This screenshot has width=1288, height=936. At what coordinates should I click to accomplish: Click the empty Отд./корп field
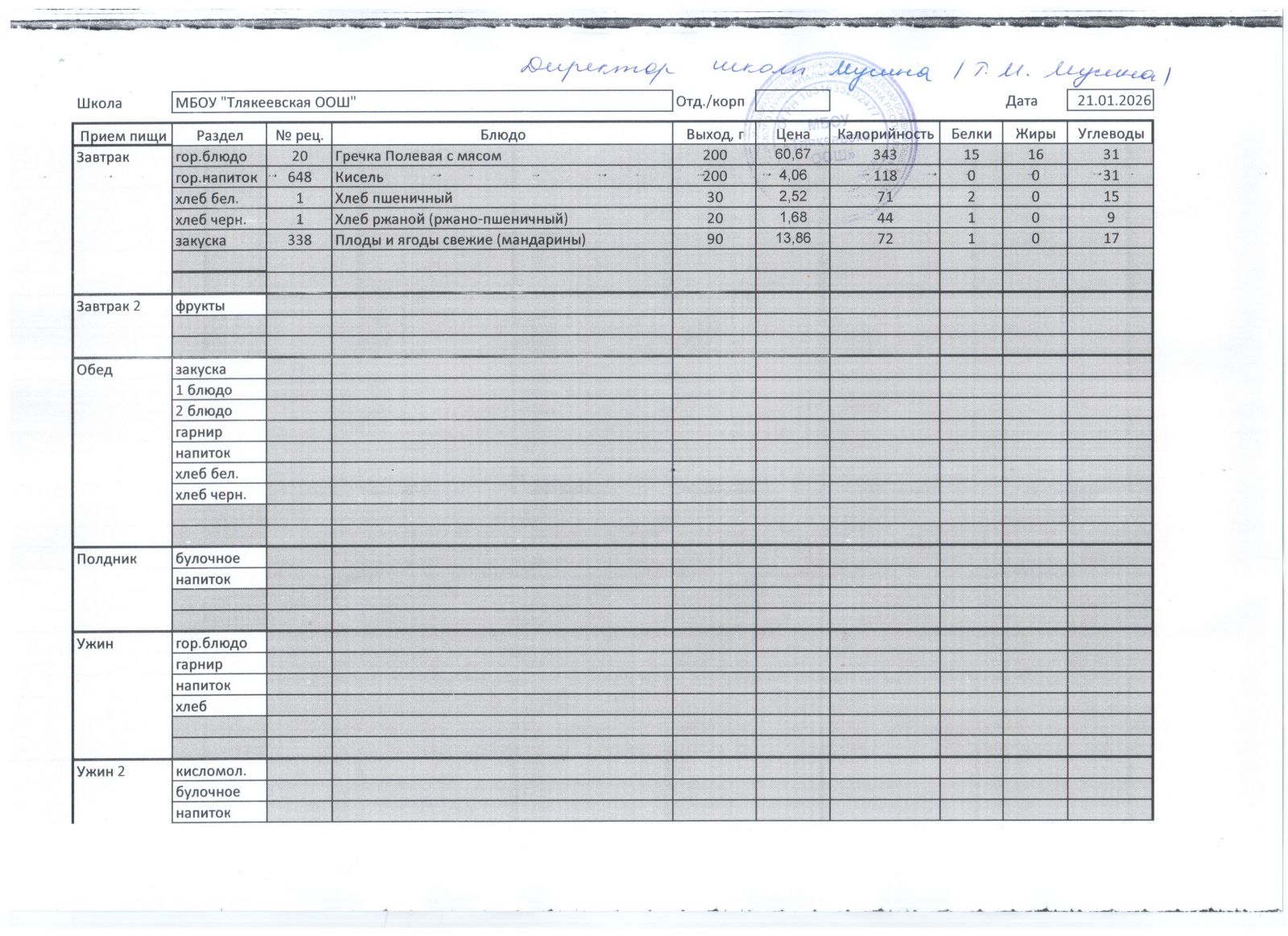(792, 102)
